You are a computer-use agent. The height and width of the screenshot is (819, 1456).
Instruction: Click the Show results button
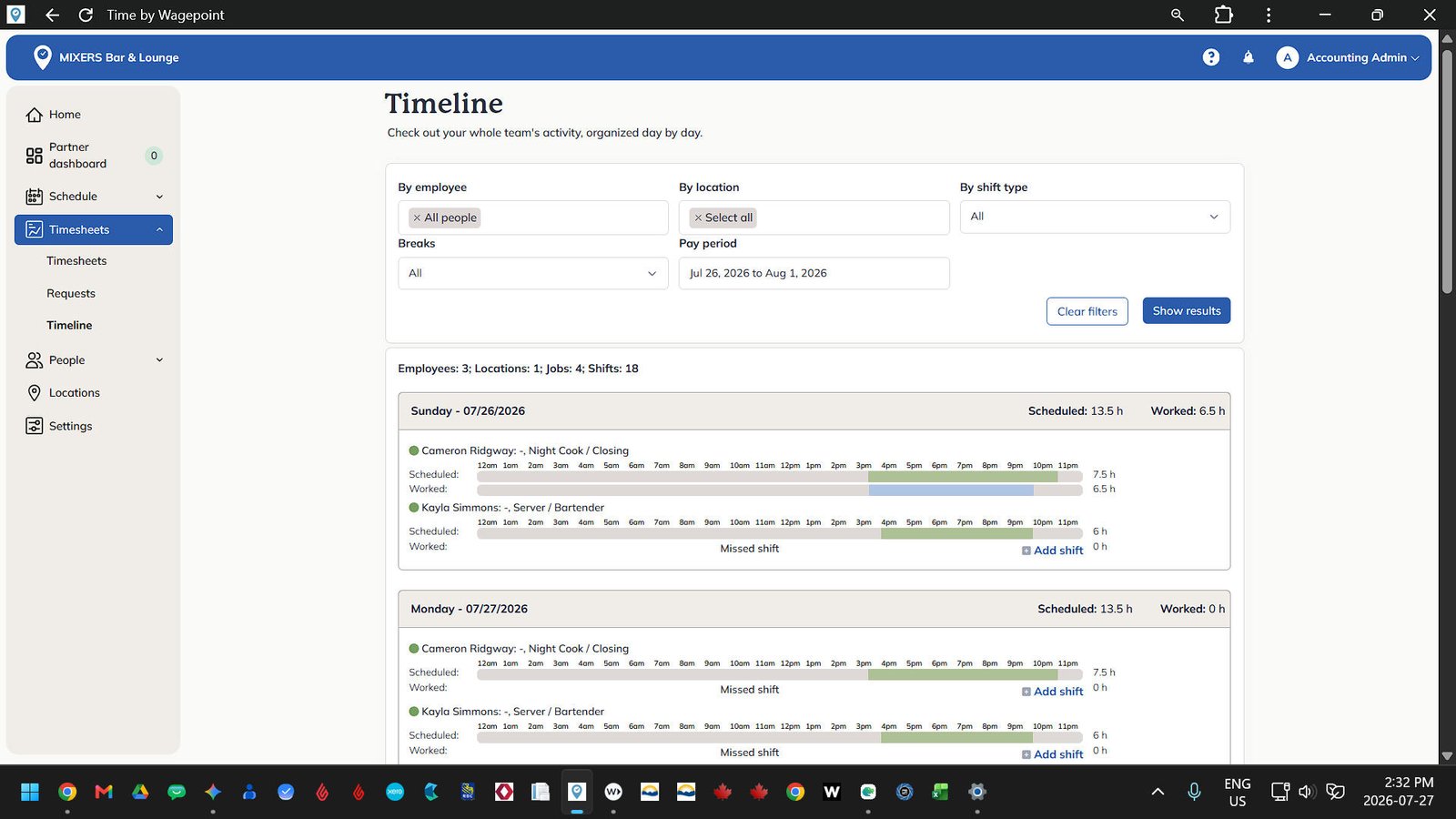(1187, 311)
